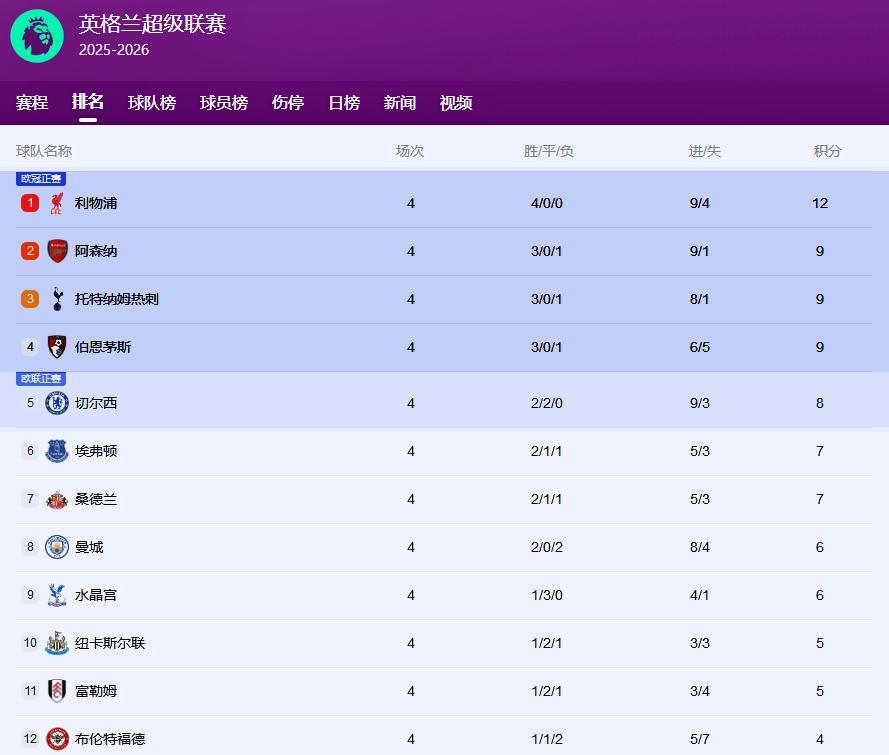889x755 pixels.
Task: Open the 视频 tab
Action: [456, 103]
